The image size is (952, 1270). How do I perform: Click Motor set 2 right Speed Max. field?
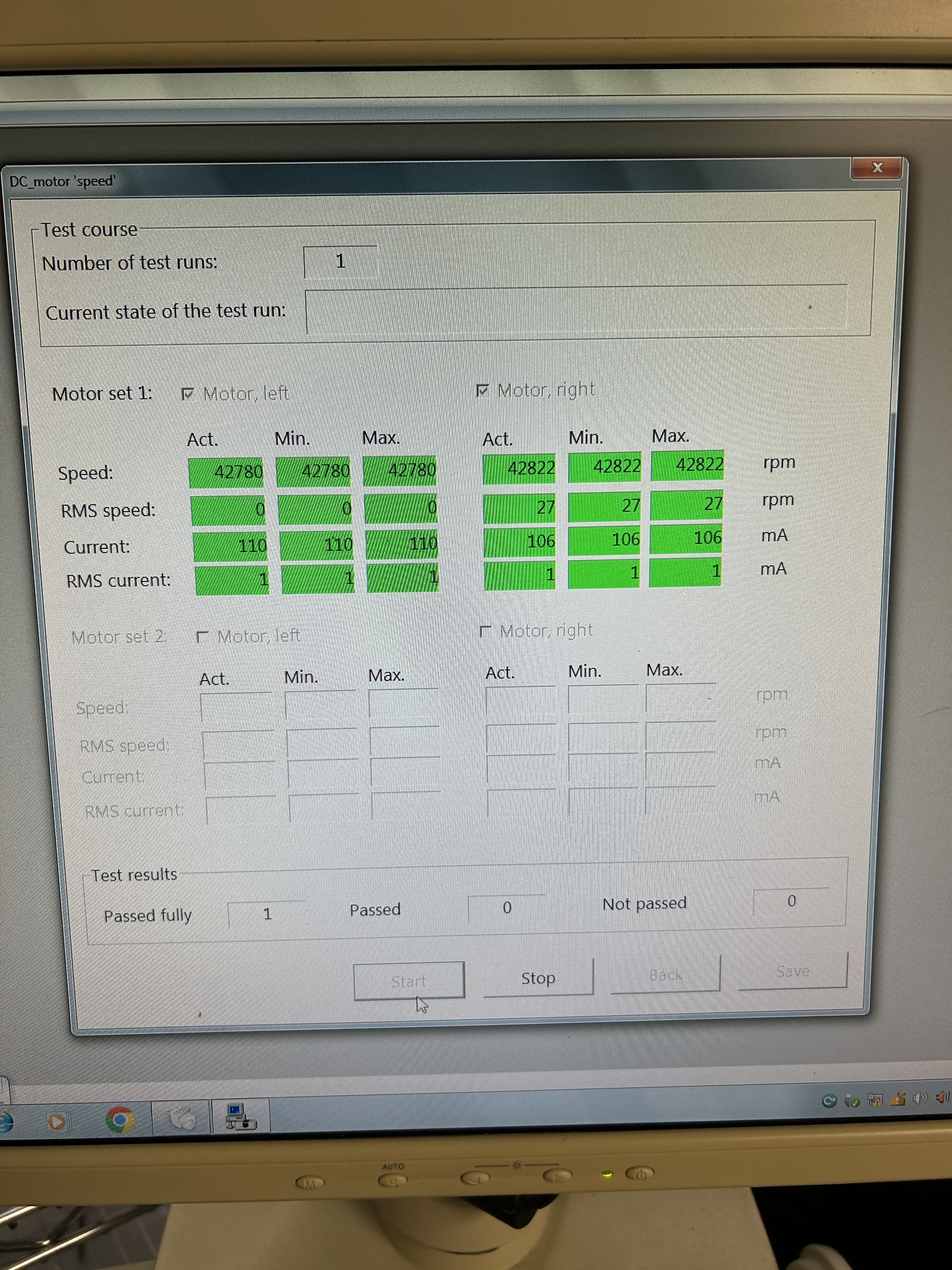(x=681, y=698)
